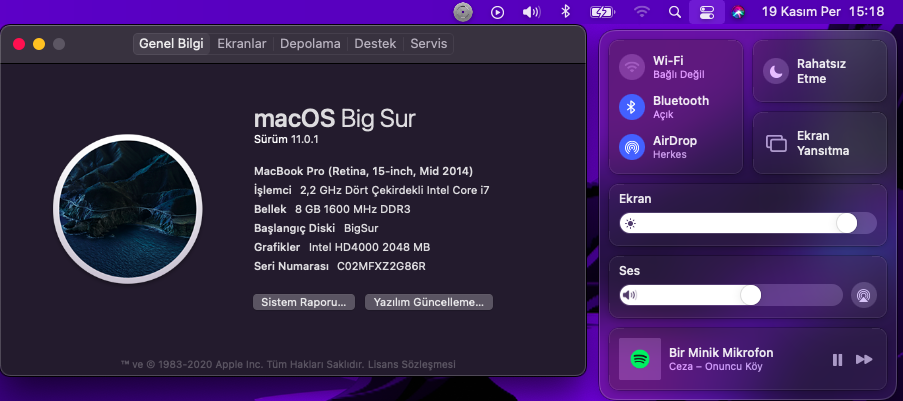The height and width of the screenshot is (401, 903).
Task: Click the volume speaker icon in menu bar
Action: (531, 12)
